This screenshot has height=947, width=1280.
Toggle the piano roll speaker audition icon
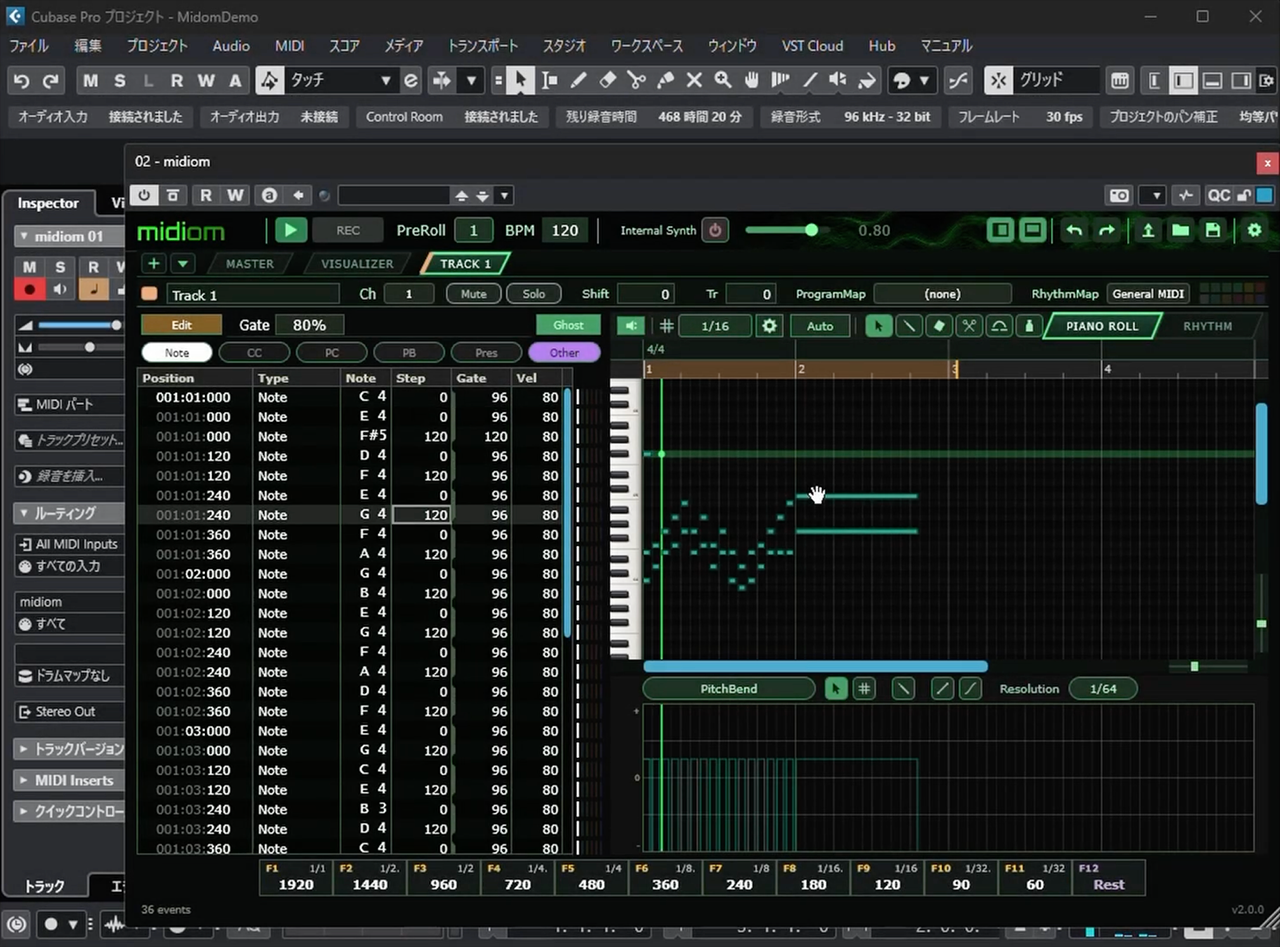click(630, 326)
